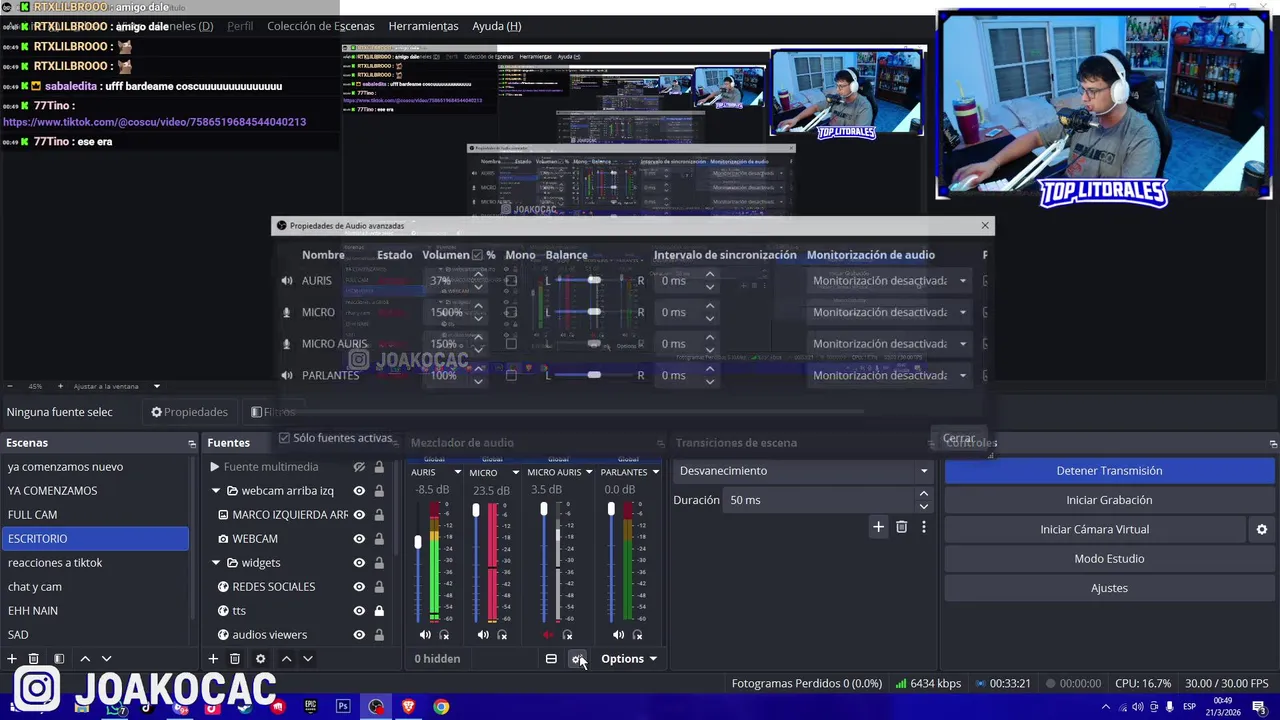Move source up in Fuentes toolbar
The height and width of the screenshot is (720, 1280).
point(286,659)
